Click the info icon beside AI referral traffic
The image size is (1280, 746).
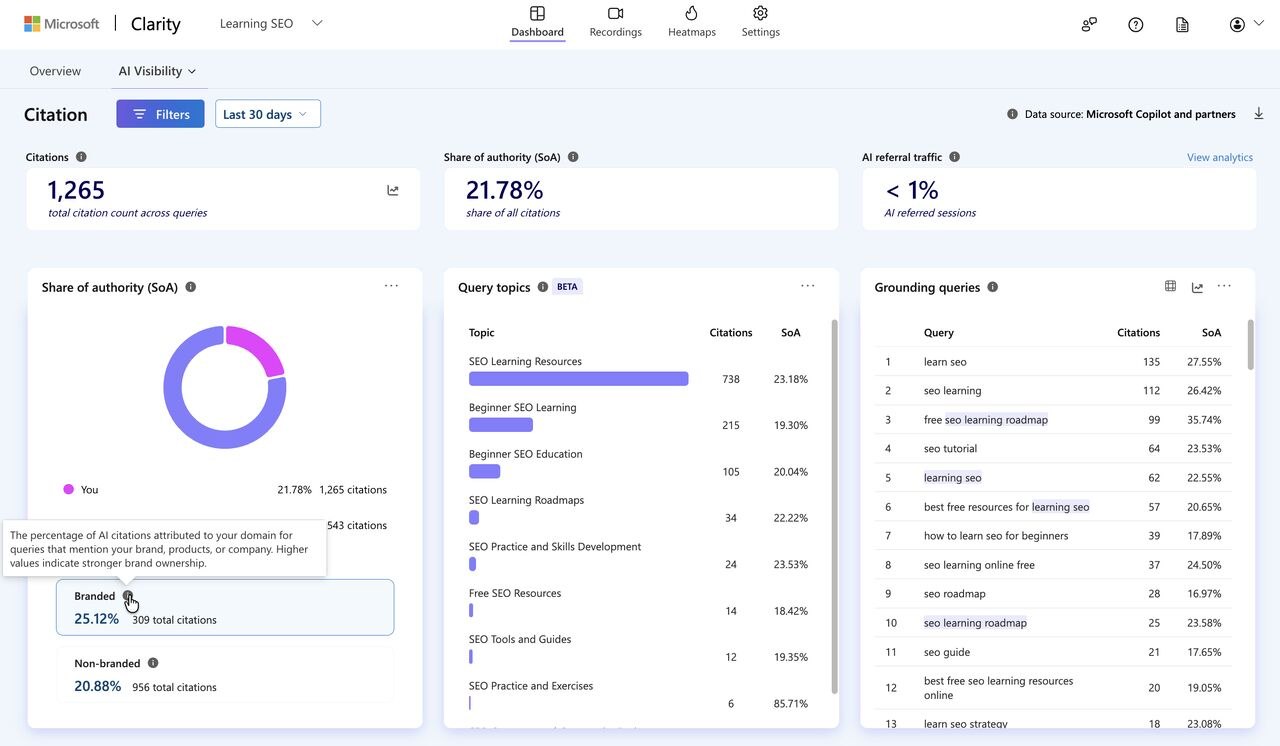[954, 157]
